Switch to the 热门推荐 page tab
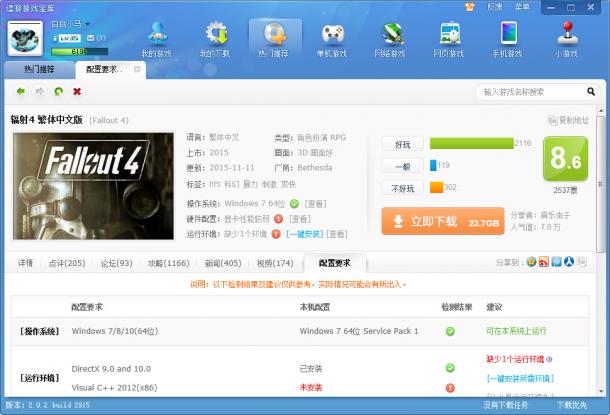This screenshot has width=610, height=415. click(x=39, y=70)
